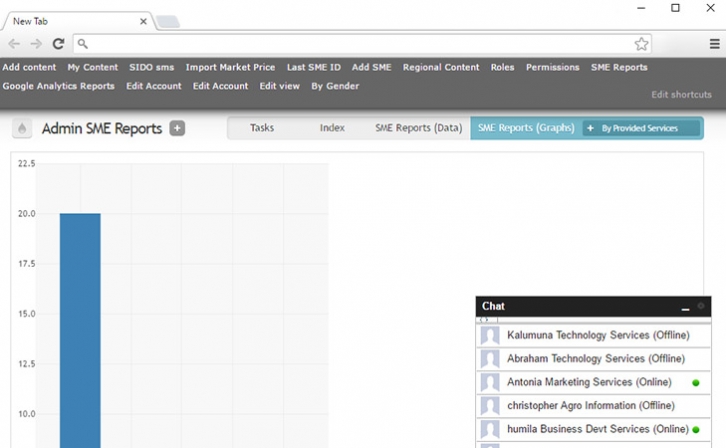Open the browser hamburger menu
This screenshot has height=448, width=726.
pyautogui.click(x=714, y=44)
